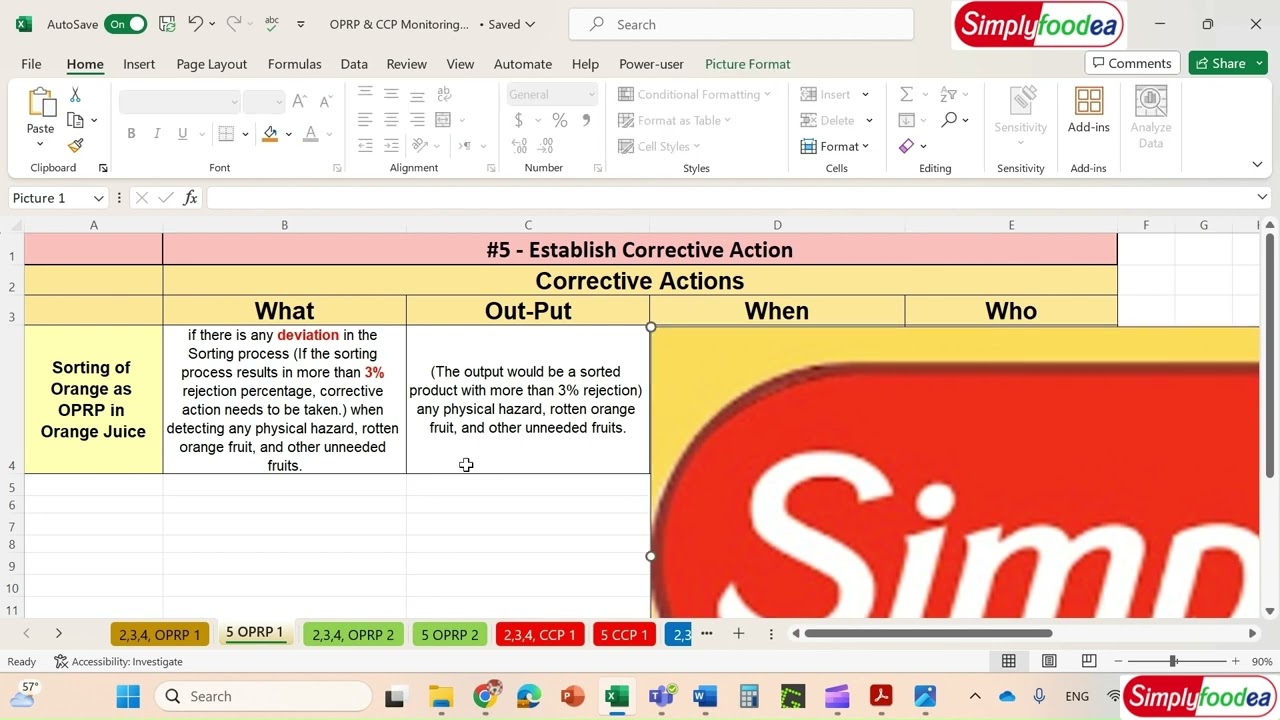The width and height of the screenshot is (1280, 720).
Task: Click the AutoSum sigma icon
Action: [906, 94]
